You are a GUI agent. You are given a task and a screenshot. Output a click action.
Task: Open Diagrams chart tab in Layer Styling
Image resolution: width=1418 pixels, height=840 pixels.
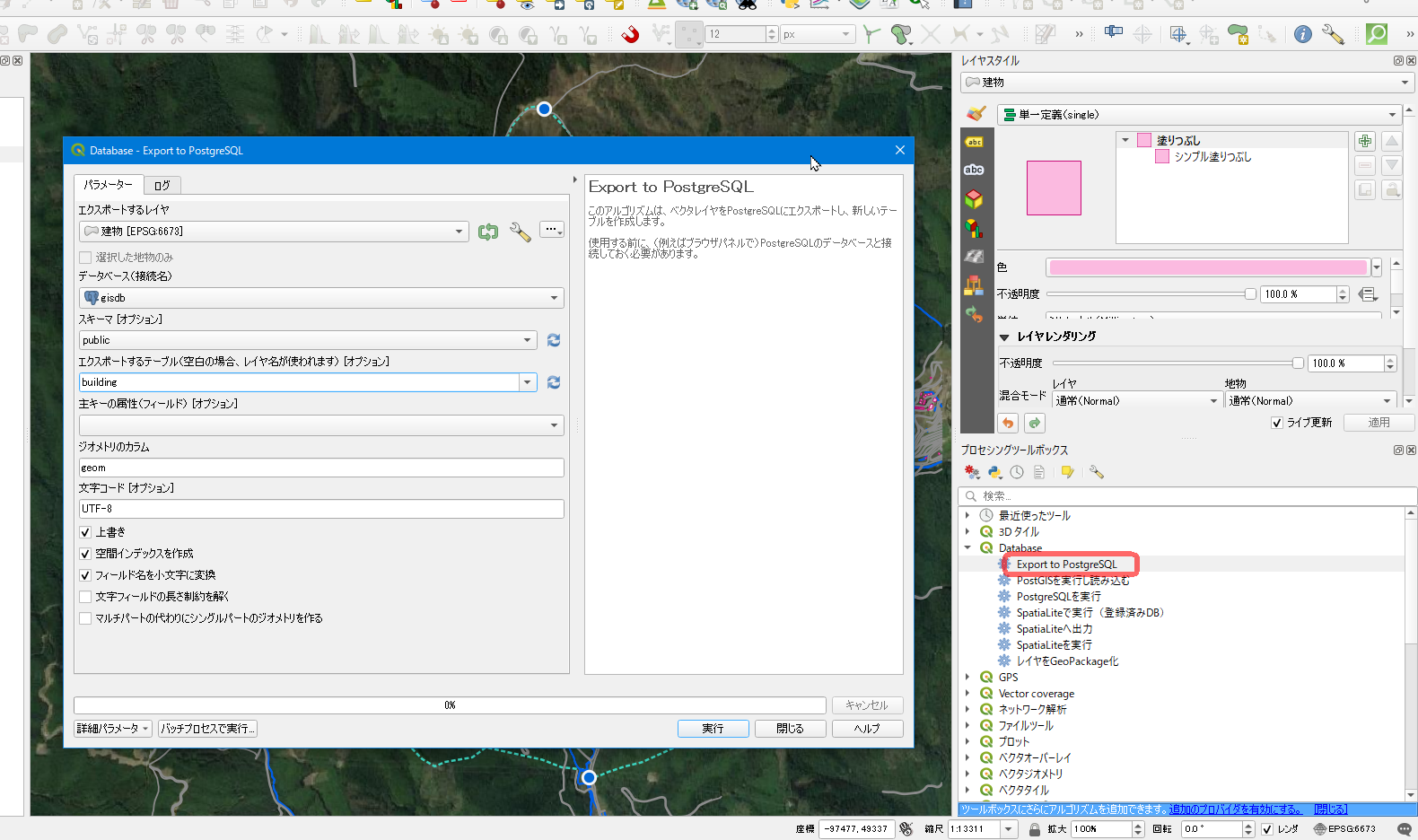click(974, 228)
